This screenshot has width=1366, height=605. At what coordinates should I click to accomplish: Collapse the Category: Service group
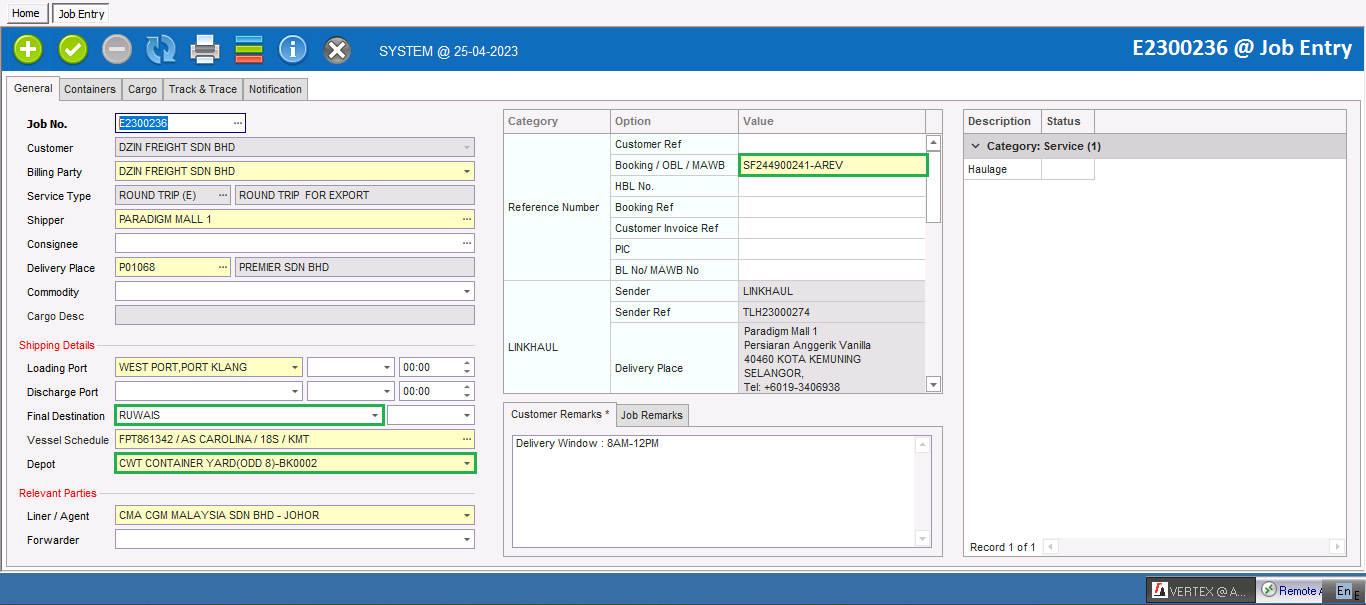pos(976,146)
